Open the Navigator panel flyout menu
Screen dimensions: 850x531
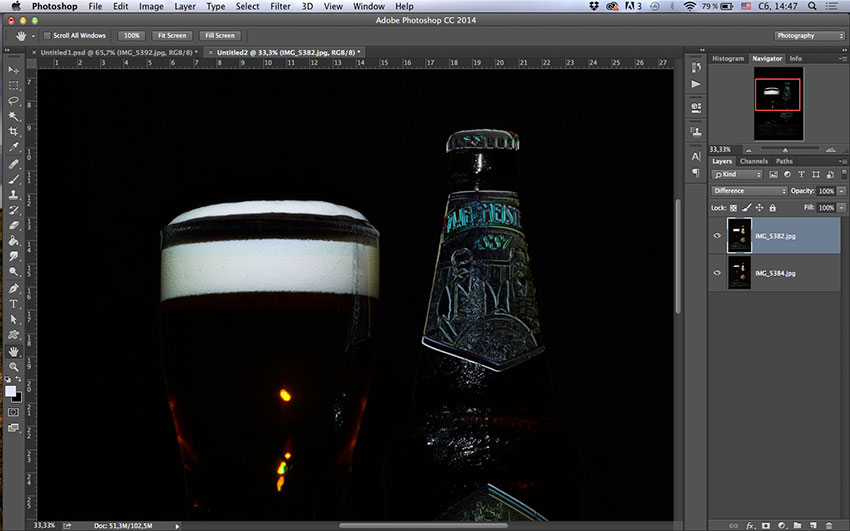click(842, 59)
